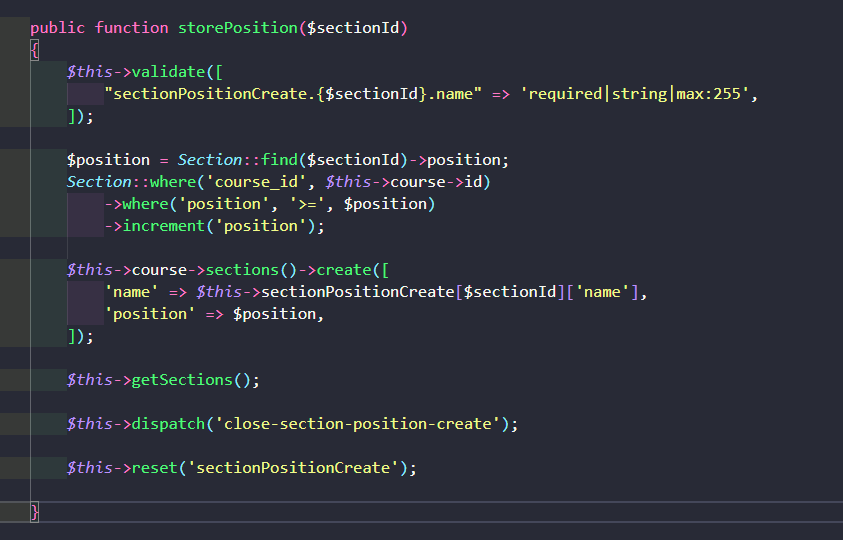
Task: Click the '>=' operator string
Action: click(x=307, y=204)
